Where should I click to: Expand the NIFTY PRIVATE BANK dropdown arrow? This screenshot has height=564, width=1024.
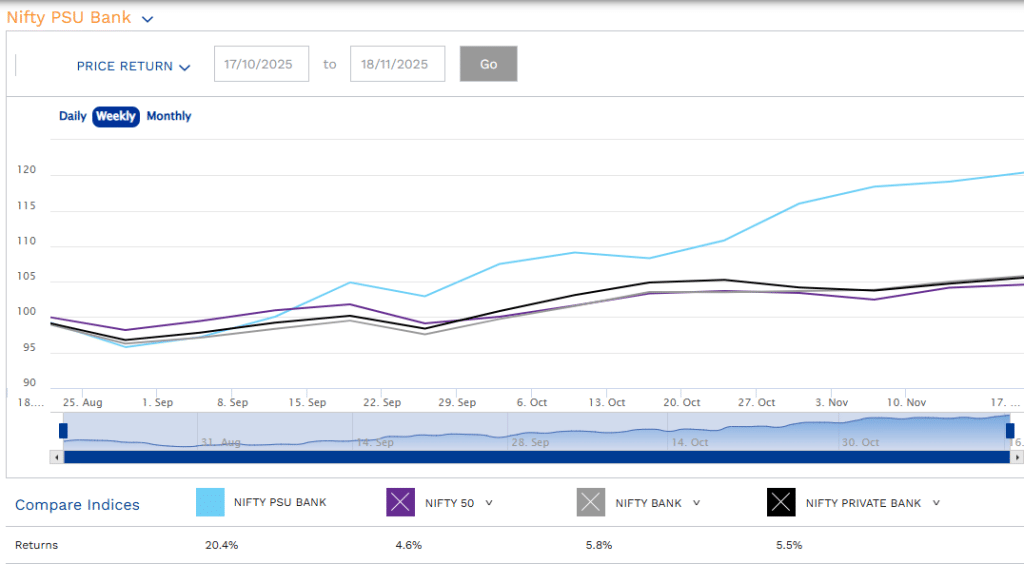pos(936,503)
